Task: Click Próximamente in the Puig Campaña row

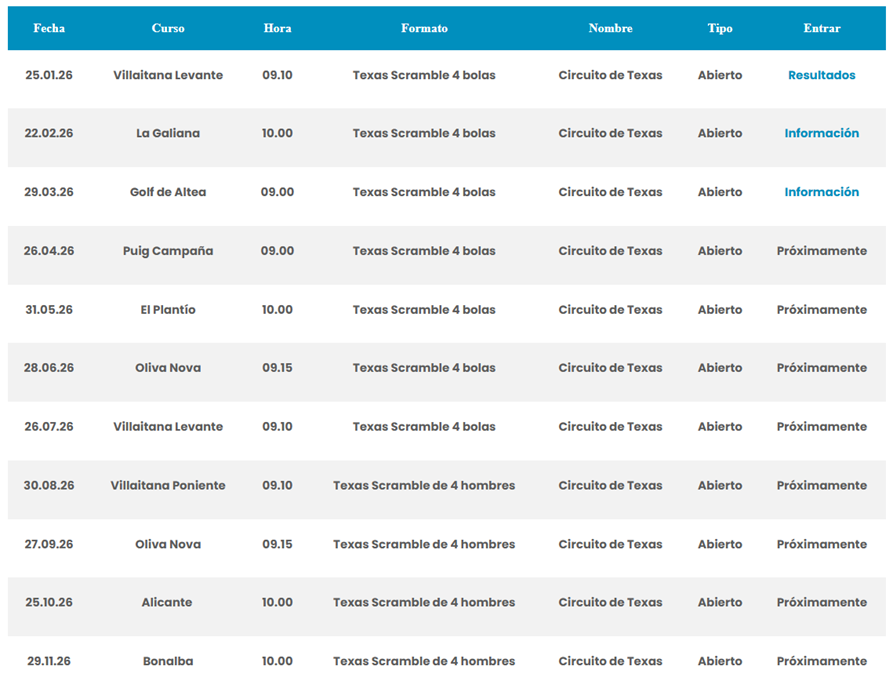Action: pos(821,251)
